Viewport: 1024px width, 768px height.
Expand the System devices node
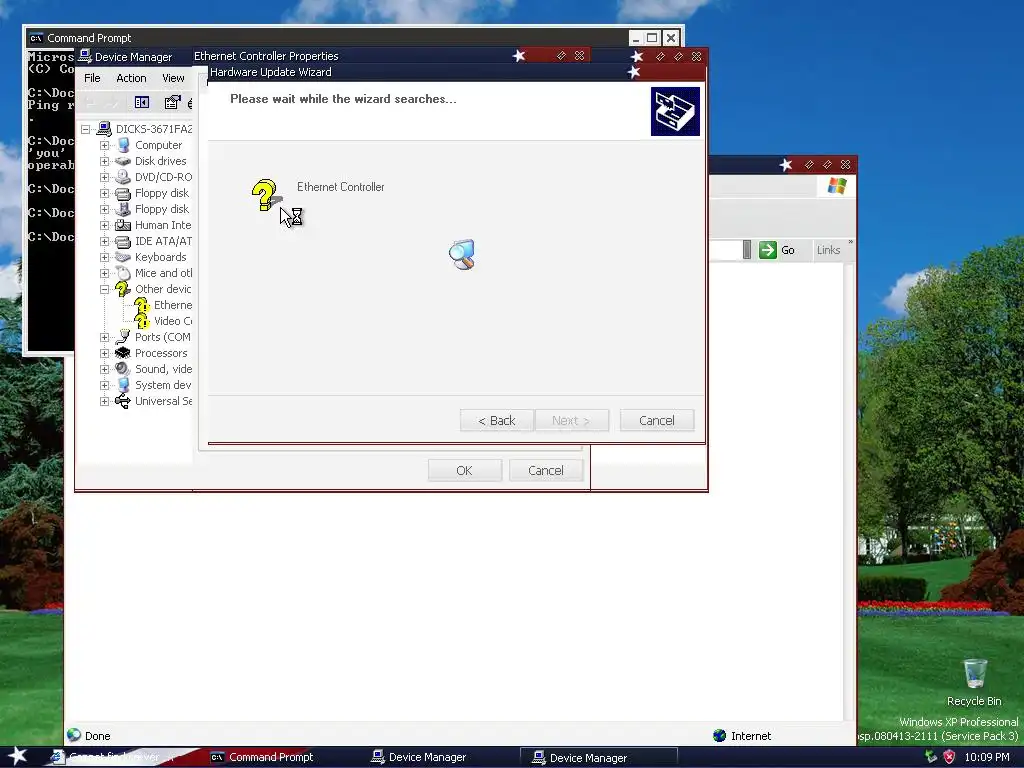click(104, 385)
